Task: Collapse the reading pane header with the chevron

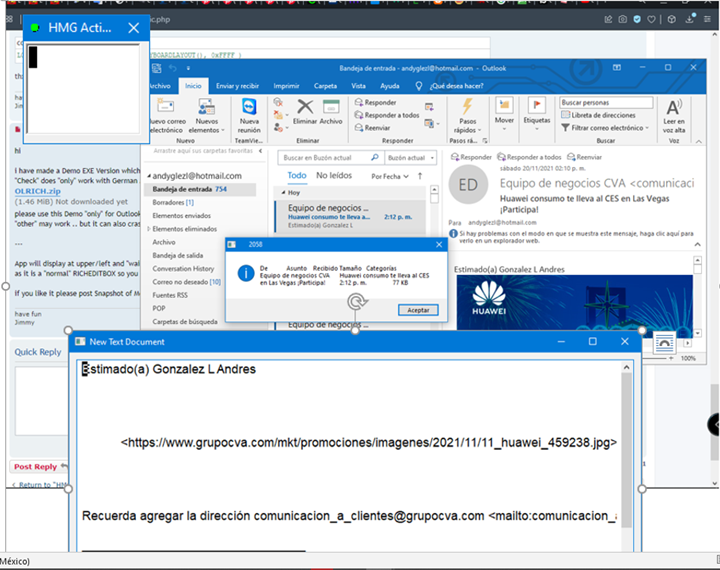Action: pos(698,244)
